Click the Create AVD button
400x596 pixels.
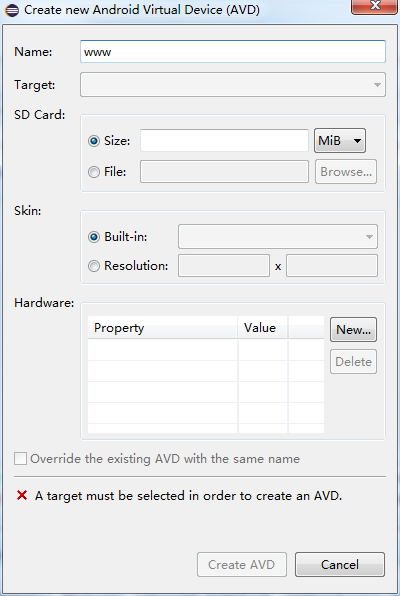(242, 564)
